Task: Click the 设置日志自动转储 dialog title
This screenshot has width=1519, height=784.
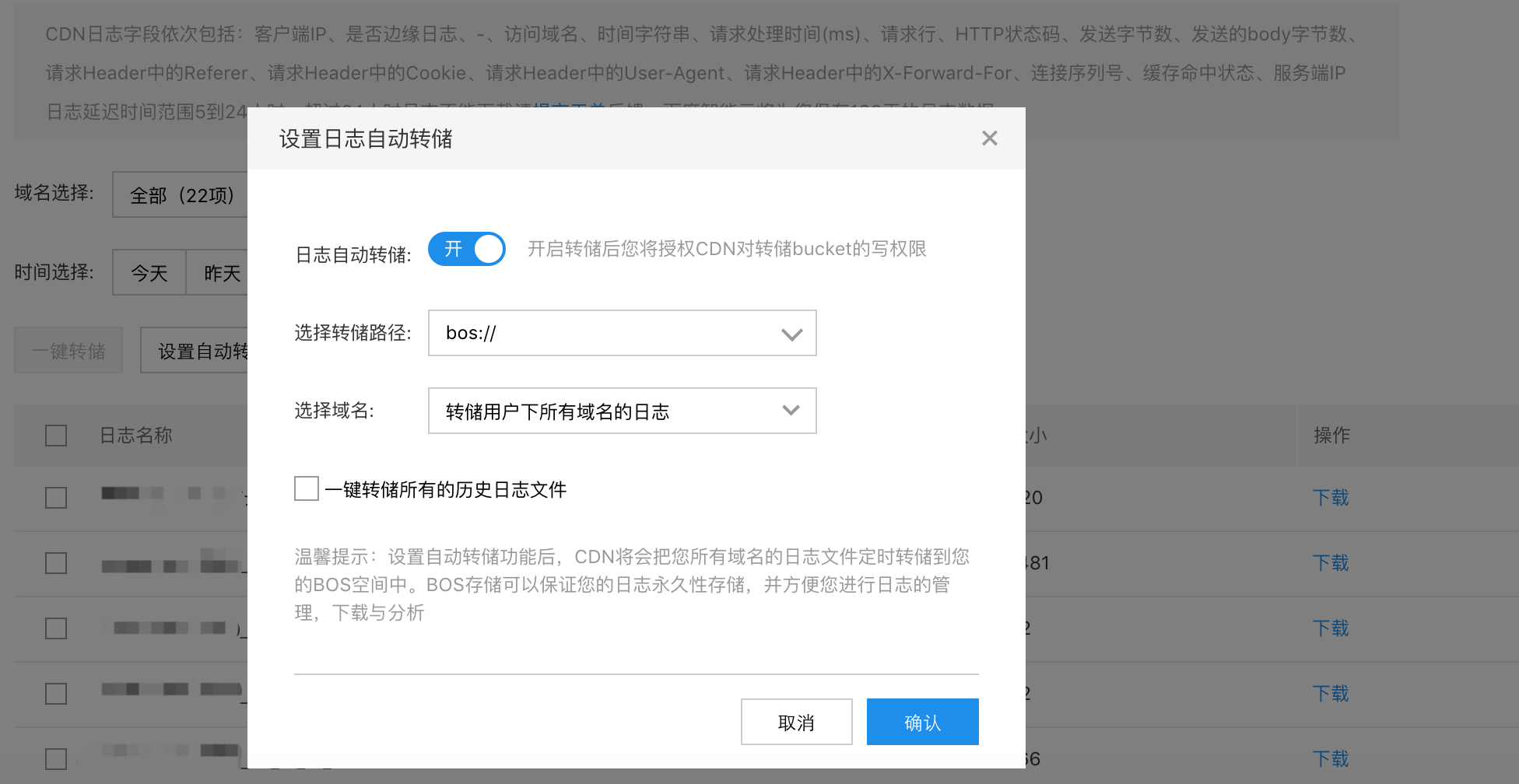Action: click(x=366, y=138)
